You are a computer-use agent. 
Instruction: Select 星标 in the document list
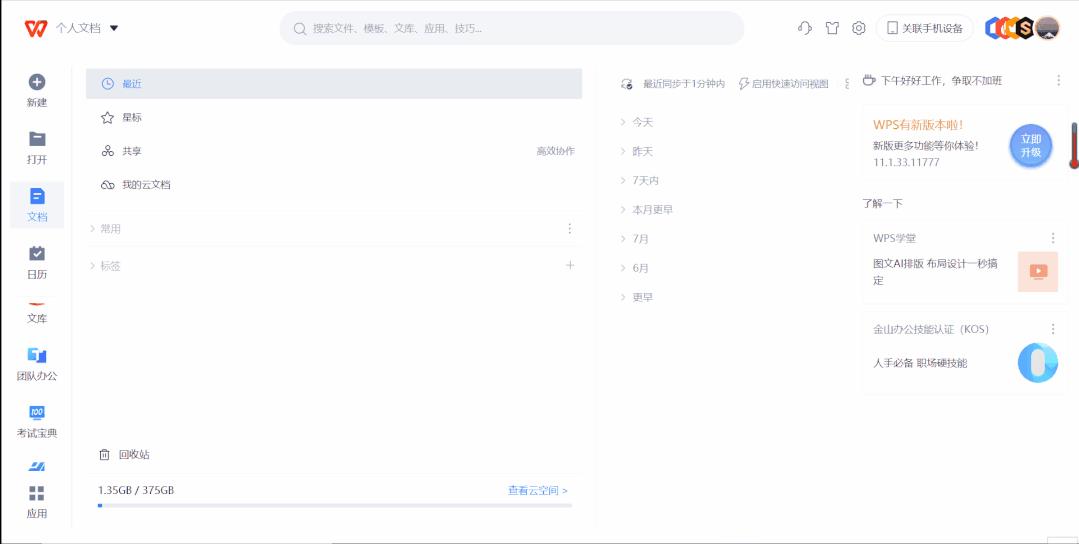tap(132, 118)
